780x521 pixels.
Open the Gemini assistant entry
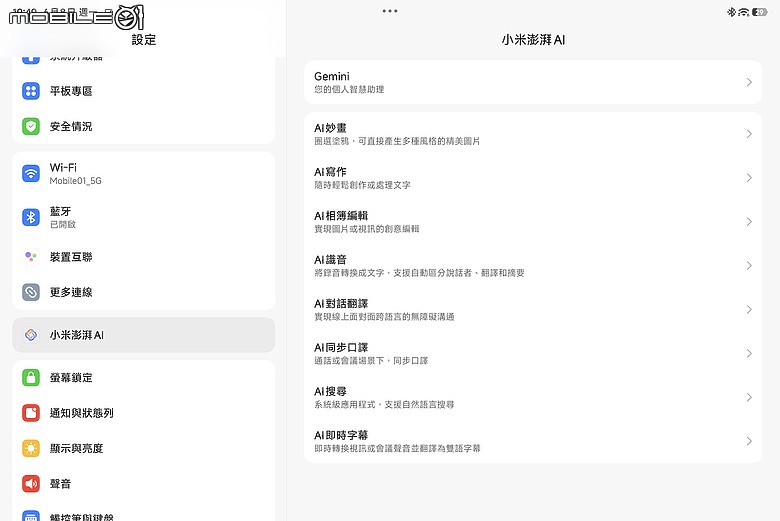pos(533,82)
